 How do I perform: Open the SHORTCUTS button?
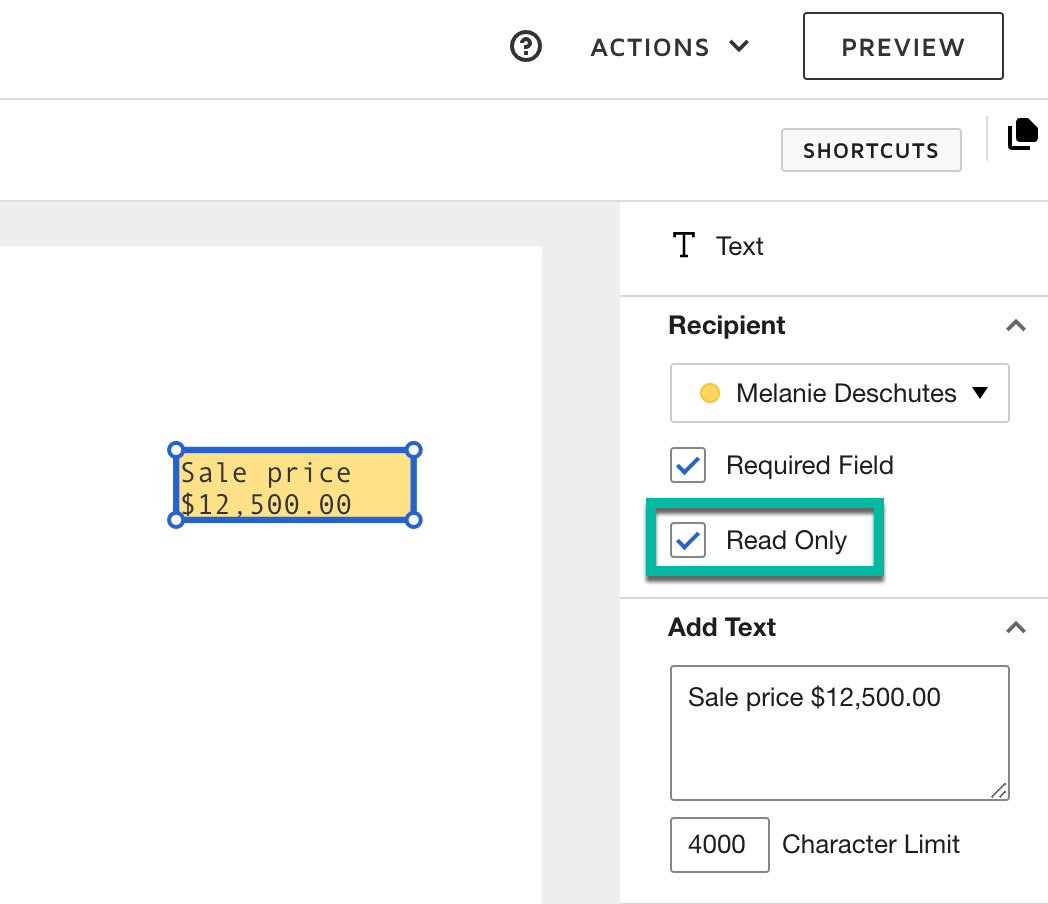point(870,151)
